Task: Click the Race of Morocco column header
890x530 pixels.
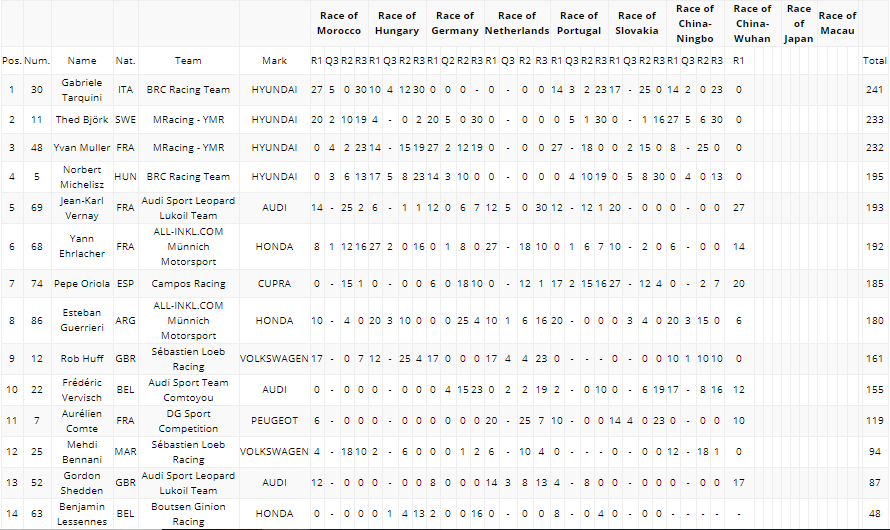Action: click(339, 23)
